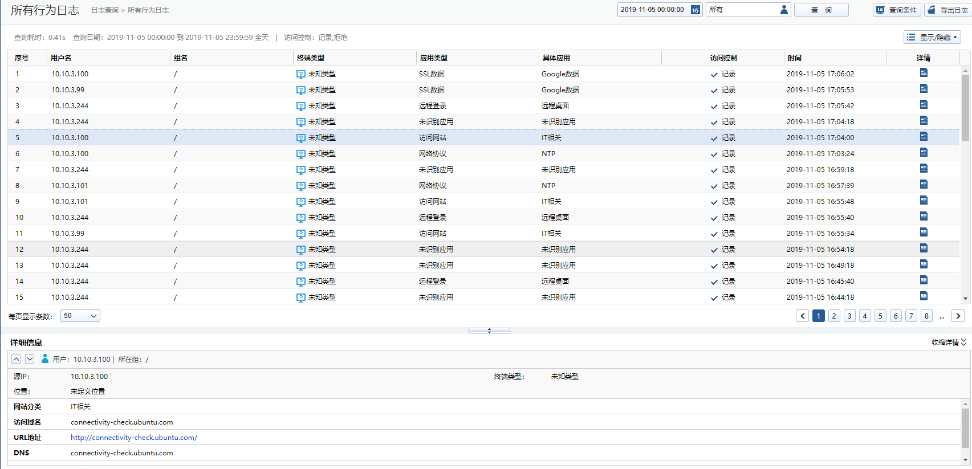The height and width of the screenshot is (469, 972).
Task: Click the start date input field
Action: click(652, 9)
